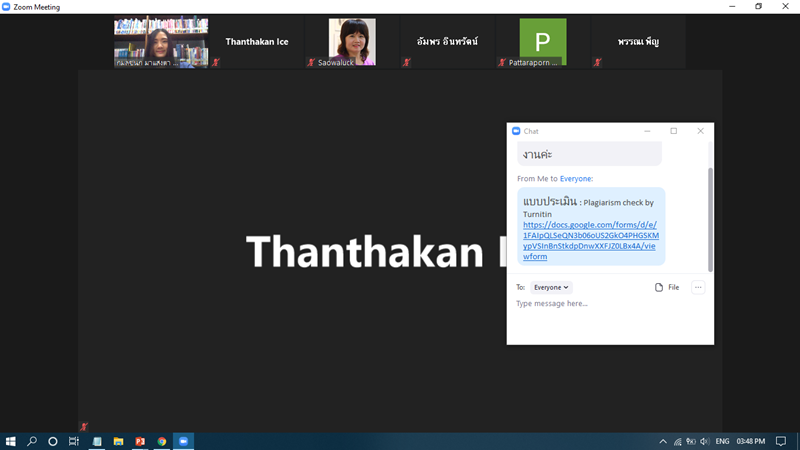Select the Pattaraporn participant tile
The height and width of the screenshot is (450, 800).
[542, 42]
